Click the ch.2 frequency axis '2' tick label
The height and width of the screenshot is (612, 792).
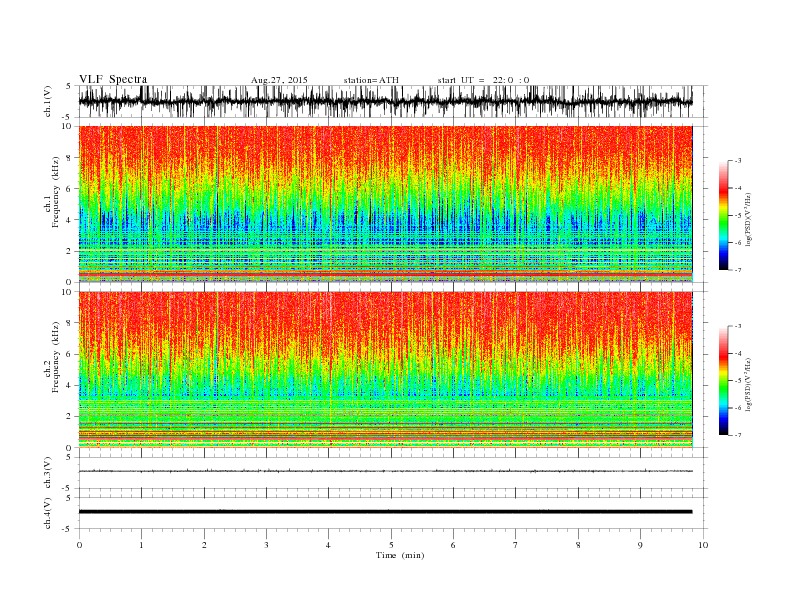click(69, 417)
